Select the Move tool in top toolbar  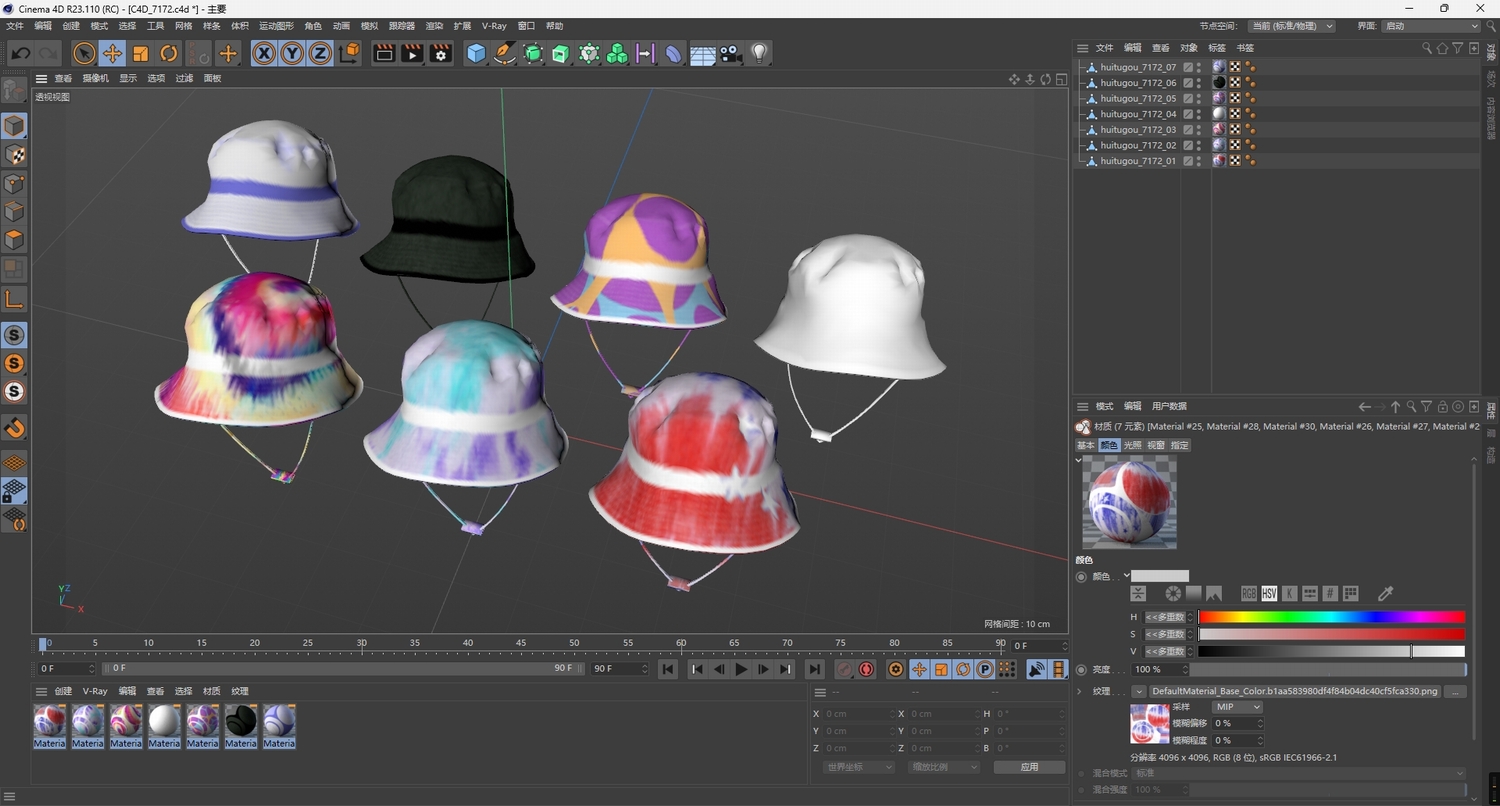tap(112, 54)
